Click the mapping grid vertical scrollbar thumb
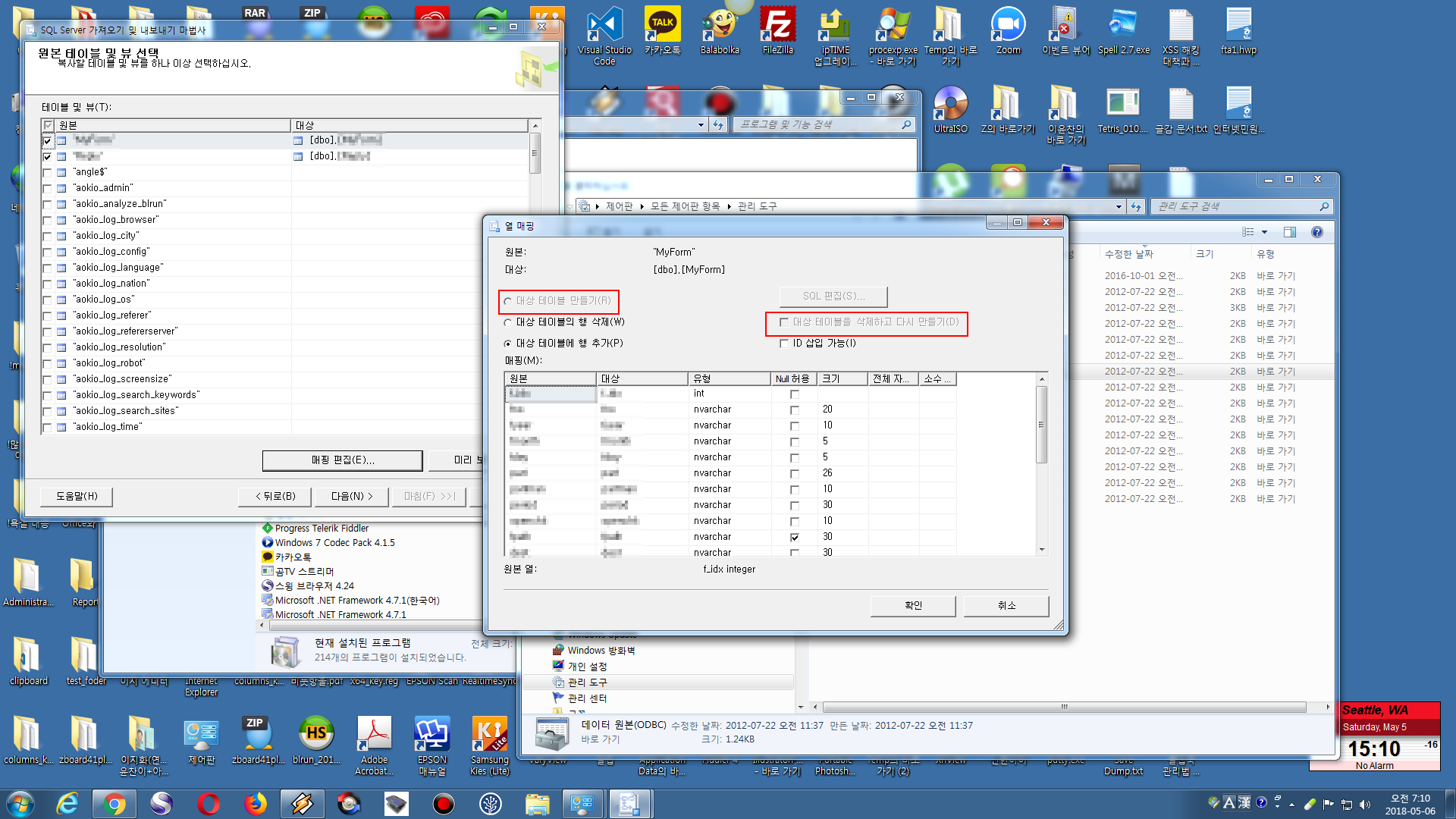The width and height of the screenshot is (1456, 819). (1042, 425)
